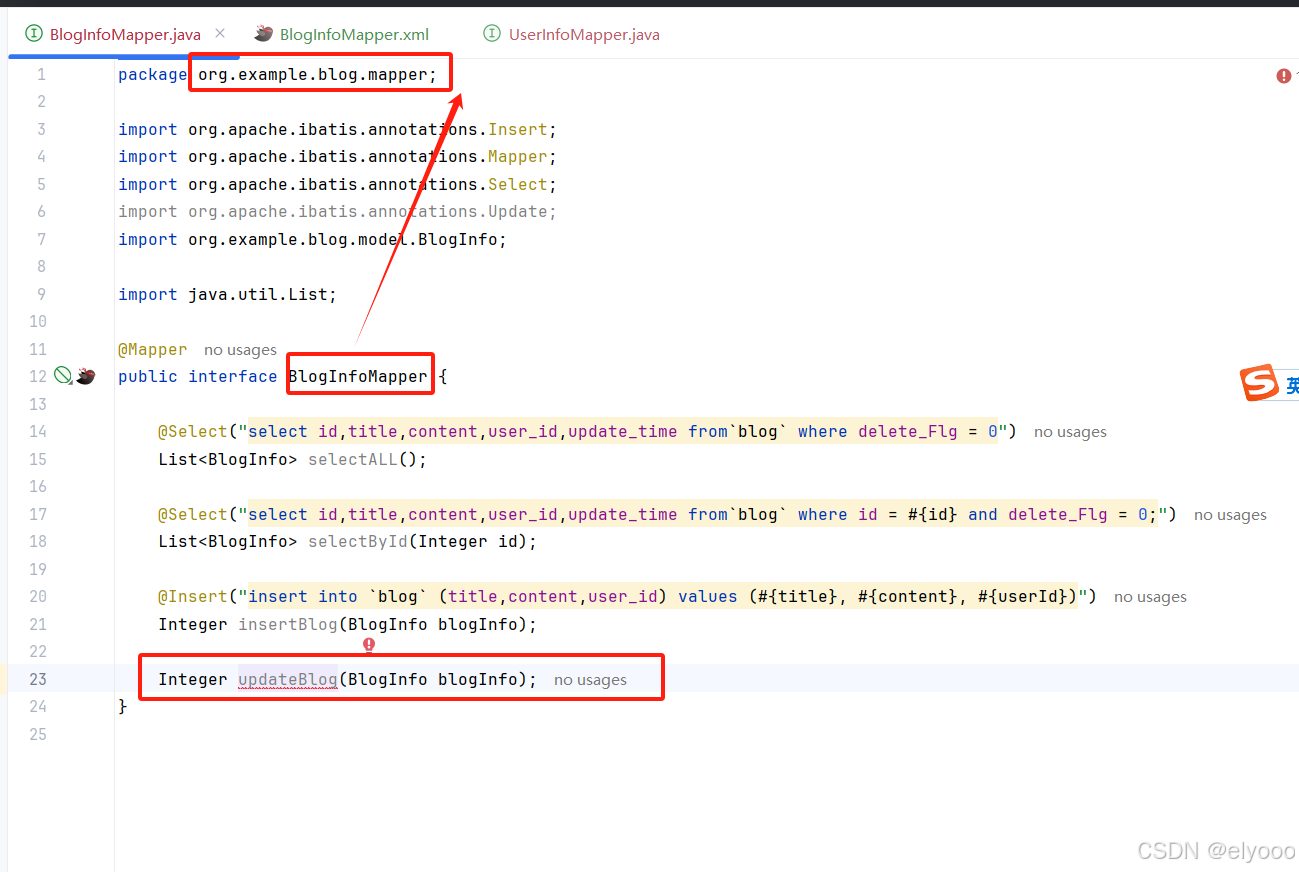
Task: Click the interface icon on the UserInfoMapper.java tab
Action: coord(491,33)
